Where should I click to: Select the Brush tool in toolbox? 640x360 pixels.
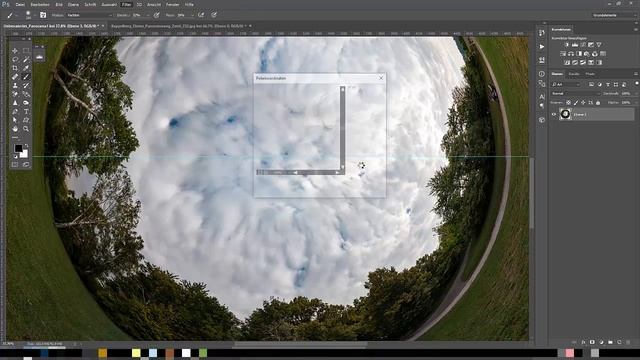(x=26, y=77)
